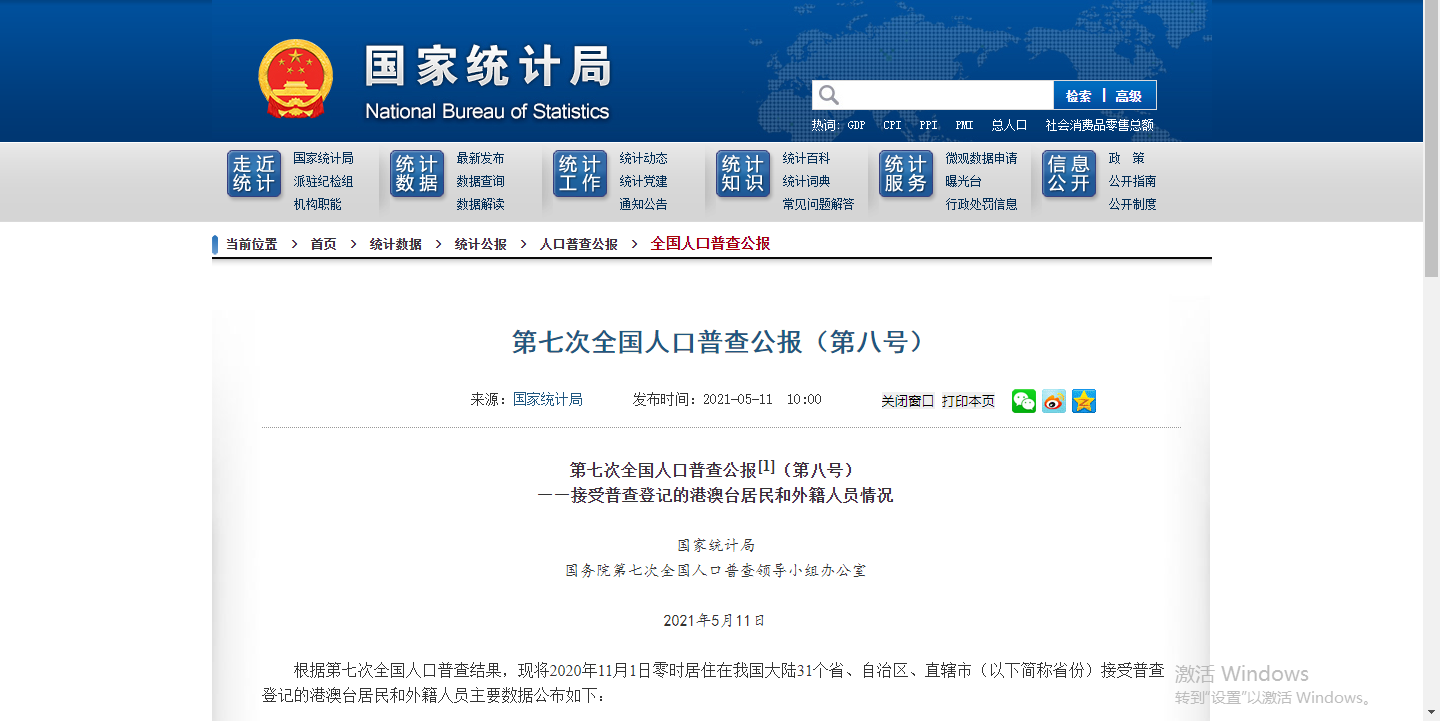This screenshot has width=1440, height=721.
Task: Share the page to Sina Weibo
Action: coord(1054,401)
